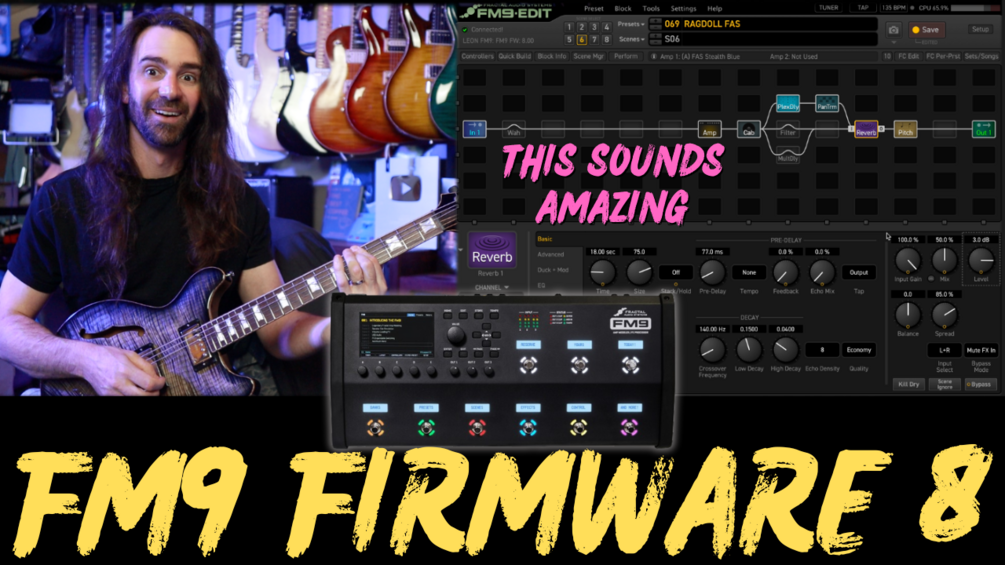Click the TAP tempo button
The width and height of the screenshot is (1005, 565).
click(x=863, y=8)
